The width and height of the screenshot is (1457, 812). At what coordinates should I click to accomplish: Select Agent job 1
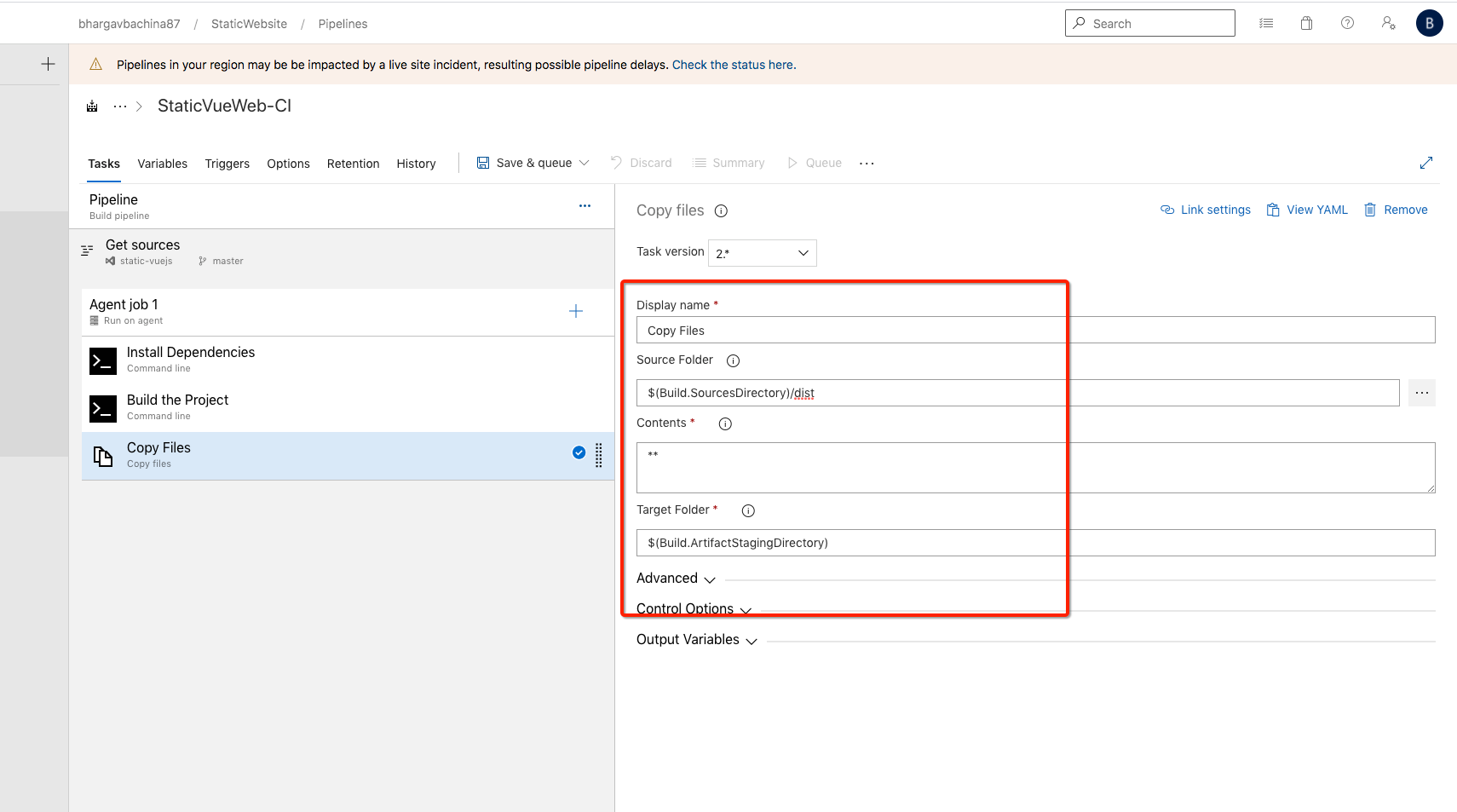tap(348, 312)
